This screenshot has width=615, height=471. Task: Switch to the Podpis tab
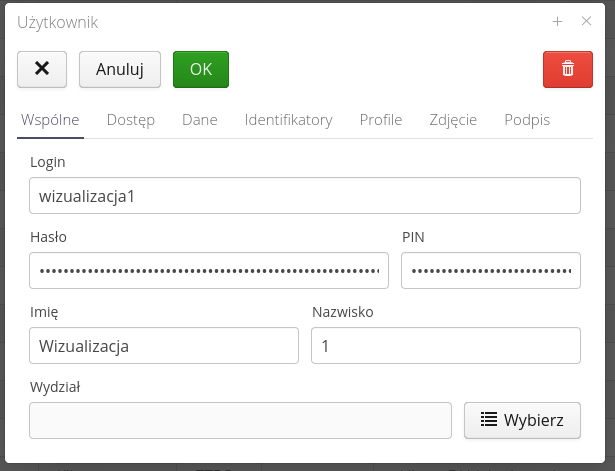[527, 120]
